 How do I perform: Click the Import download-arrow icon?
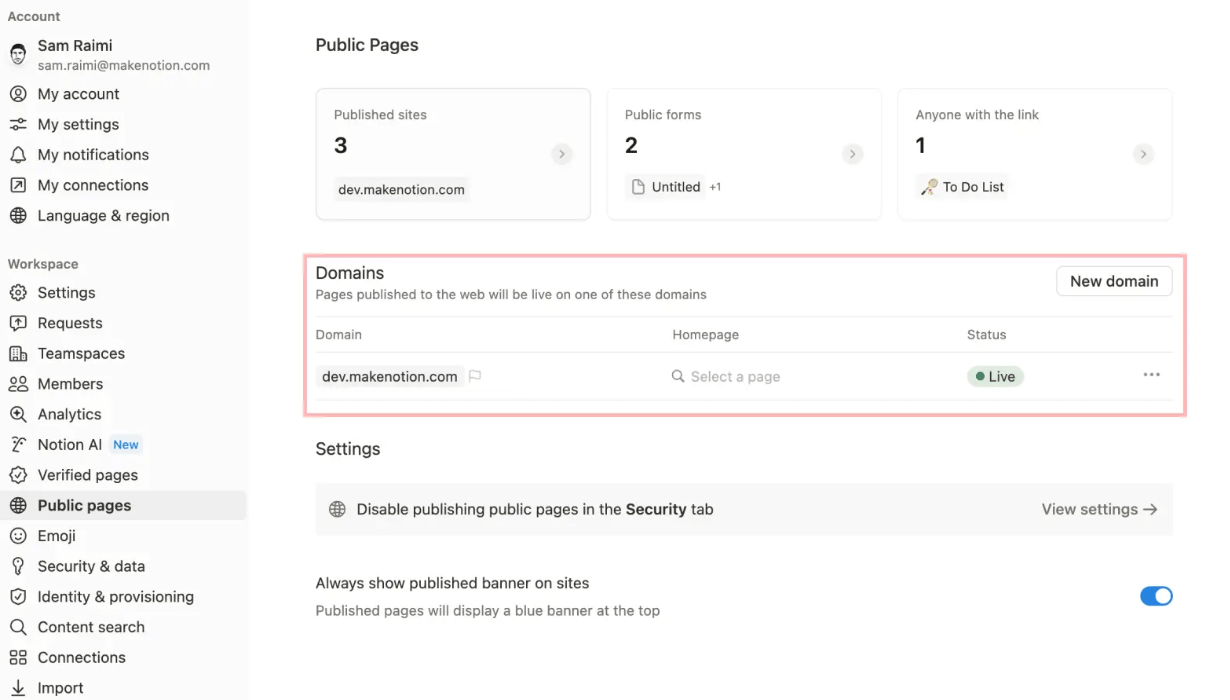[18, 688]
